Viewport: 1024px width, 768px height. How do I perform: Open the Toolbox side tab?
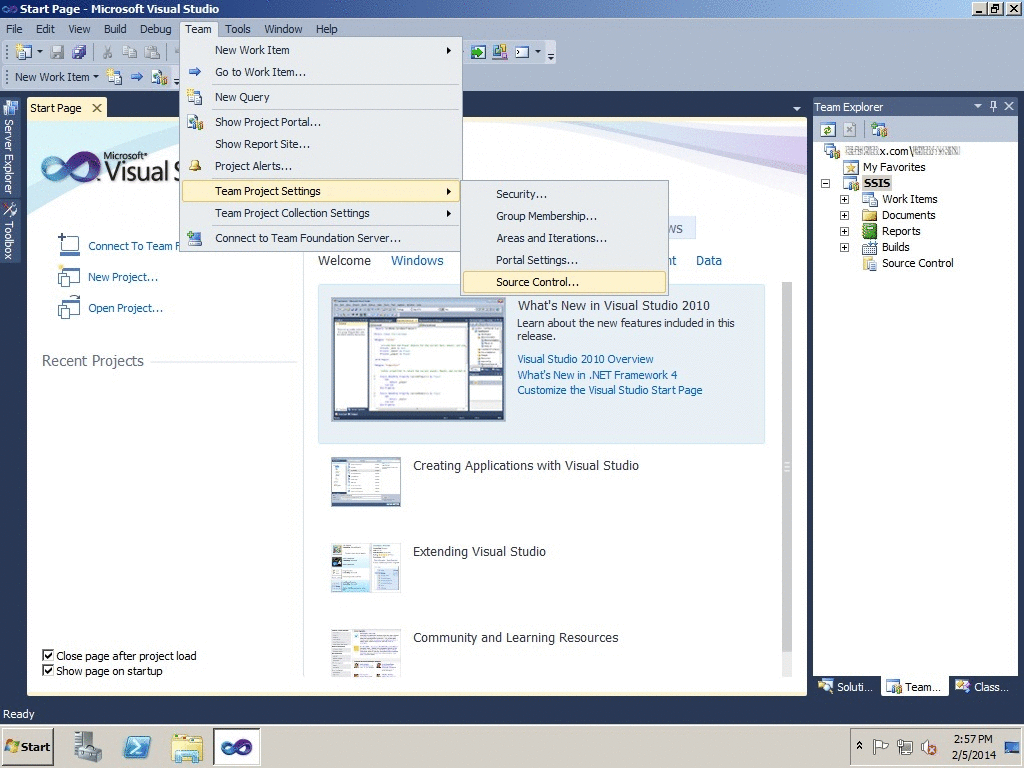[9, 231]
